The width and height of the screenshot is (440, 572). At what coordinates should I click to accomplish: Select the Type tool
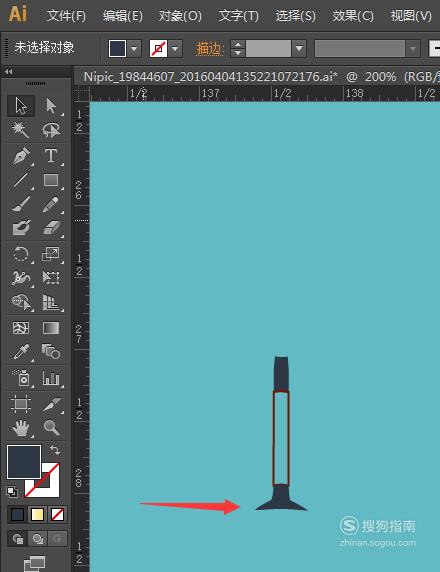coord(51,156)
